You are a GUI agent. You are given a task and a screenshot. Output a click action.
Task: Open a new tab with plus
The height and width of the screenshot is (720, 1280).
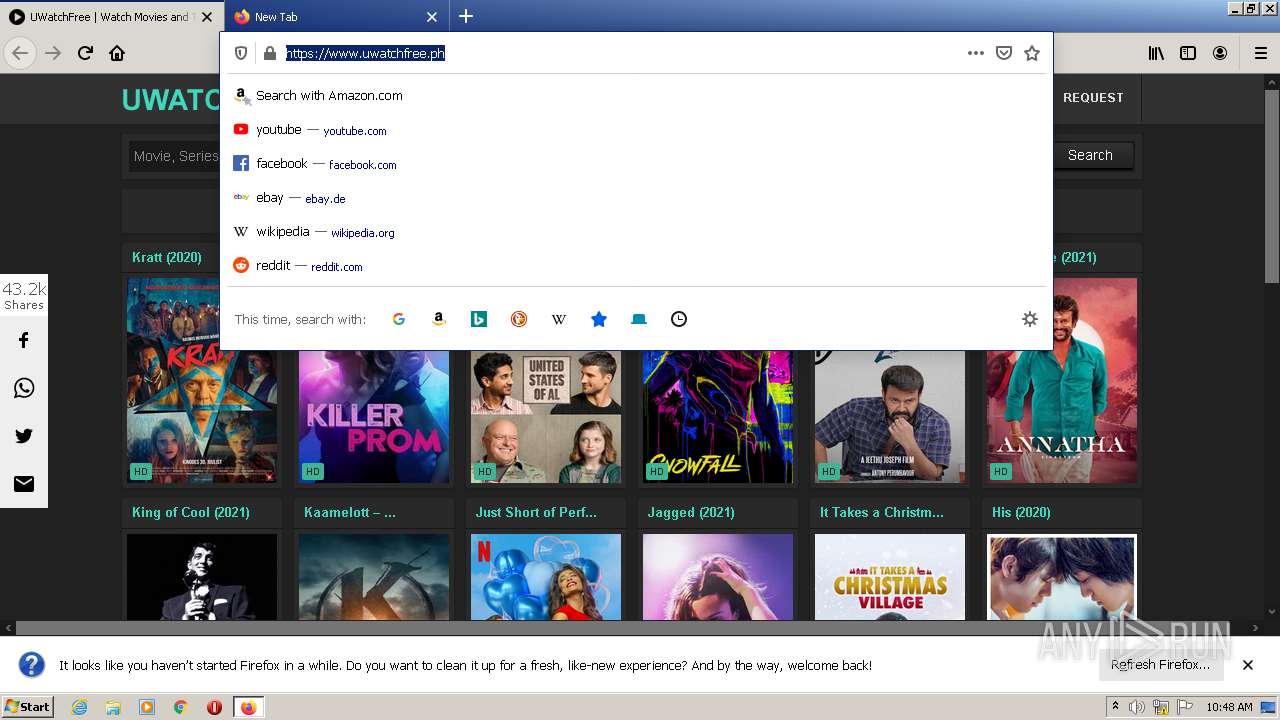tap(466, 16)
